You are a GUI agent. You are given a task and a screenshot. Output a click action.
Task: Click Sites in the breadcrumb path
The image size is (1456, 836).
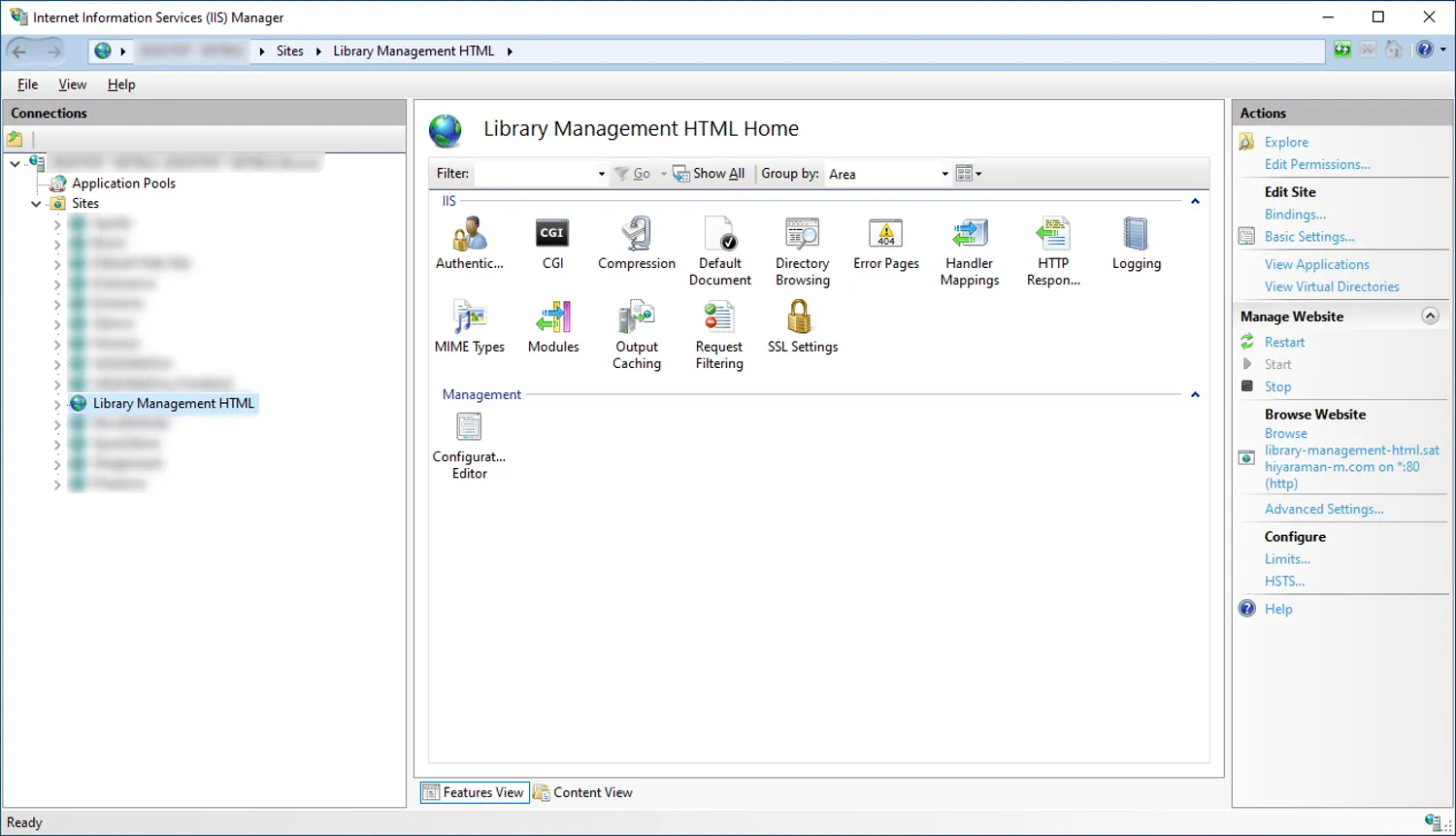[289, 51]
